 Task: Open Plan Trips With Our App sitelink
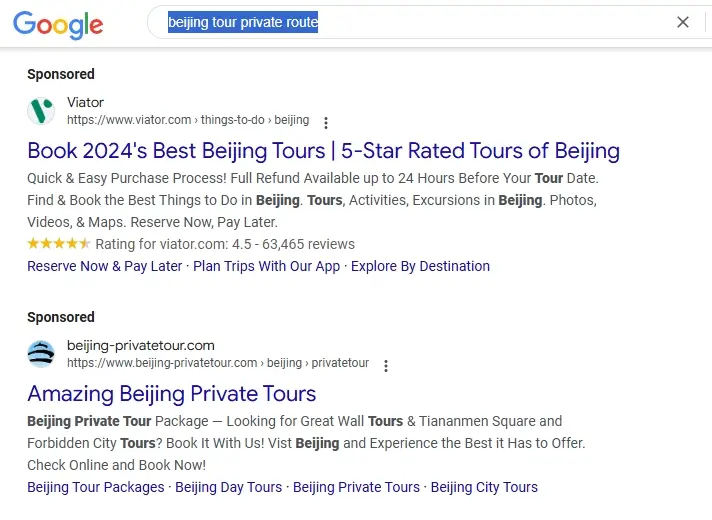267,266
